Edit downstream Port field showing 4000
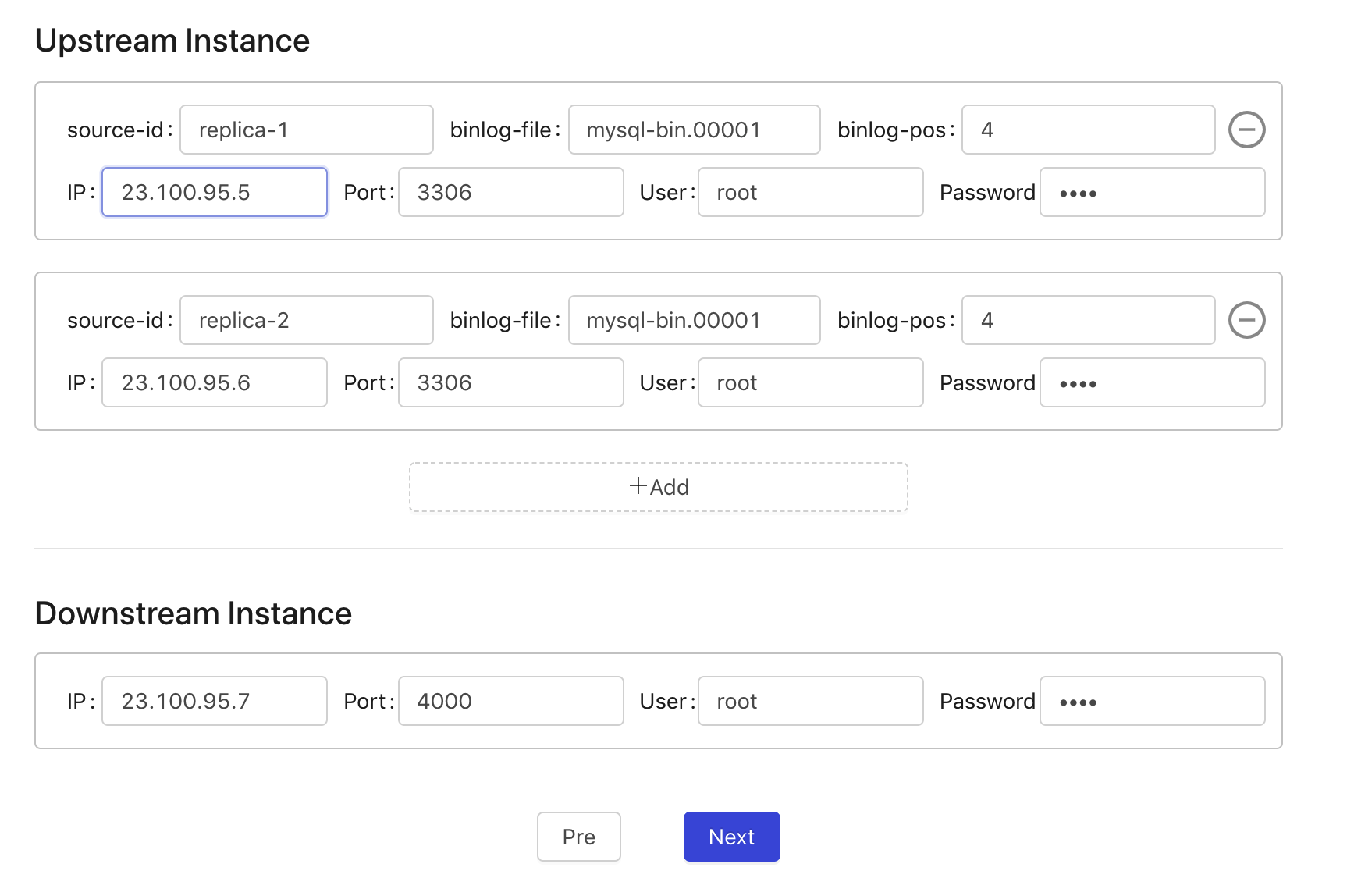Image resolution: width=1347 pixels, height=896 pixels. [511, 701]
